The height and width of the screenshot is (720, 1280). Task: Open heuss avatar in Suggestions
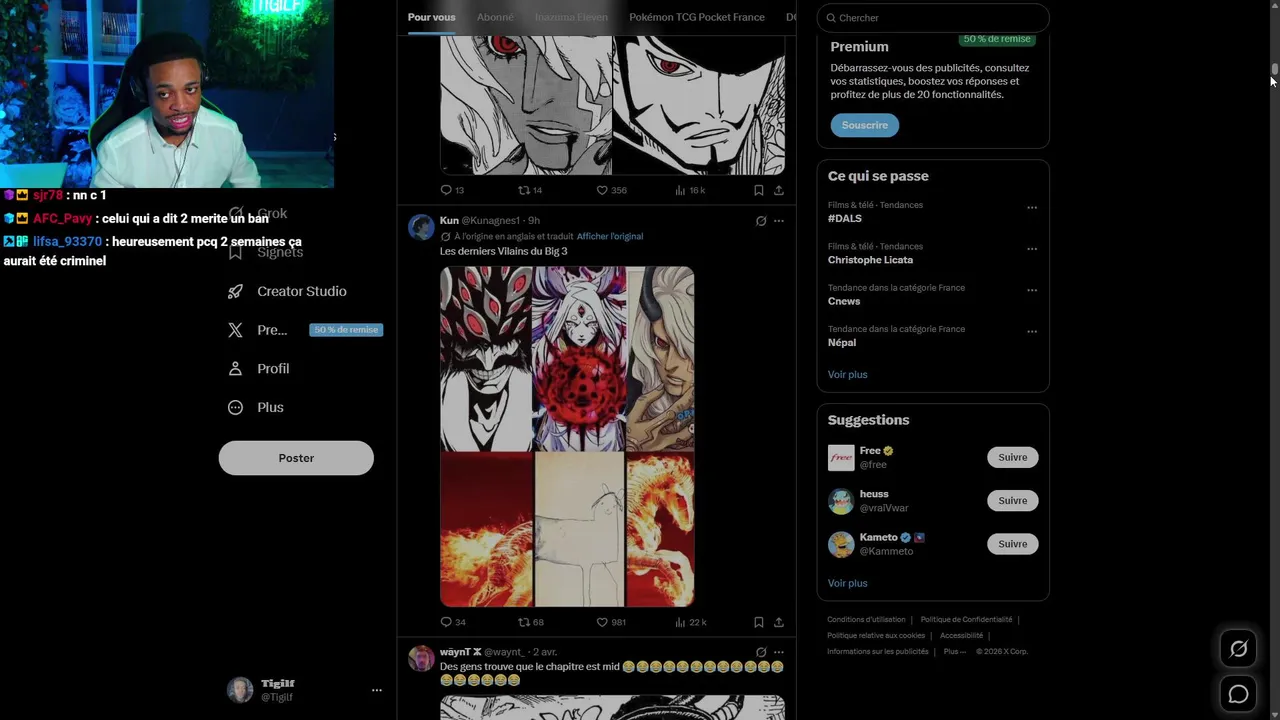pos(841,501)
